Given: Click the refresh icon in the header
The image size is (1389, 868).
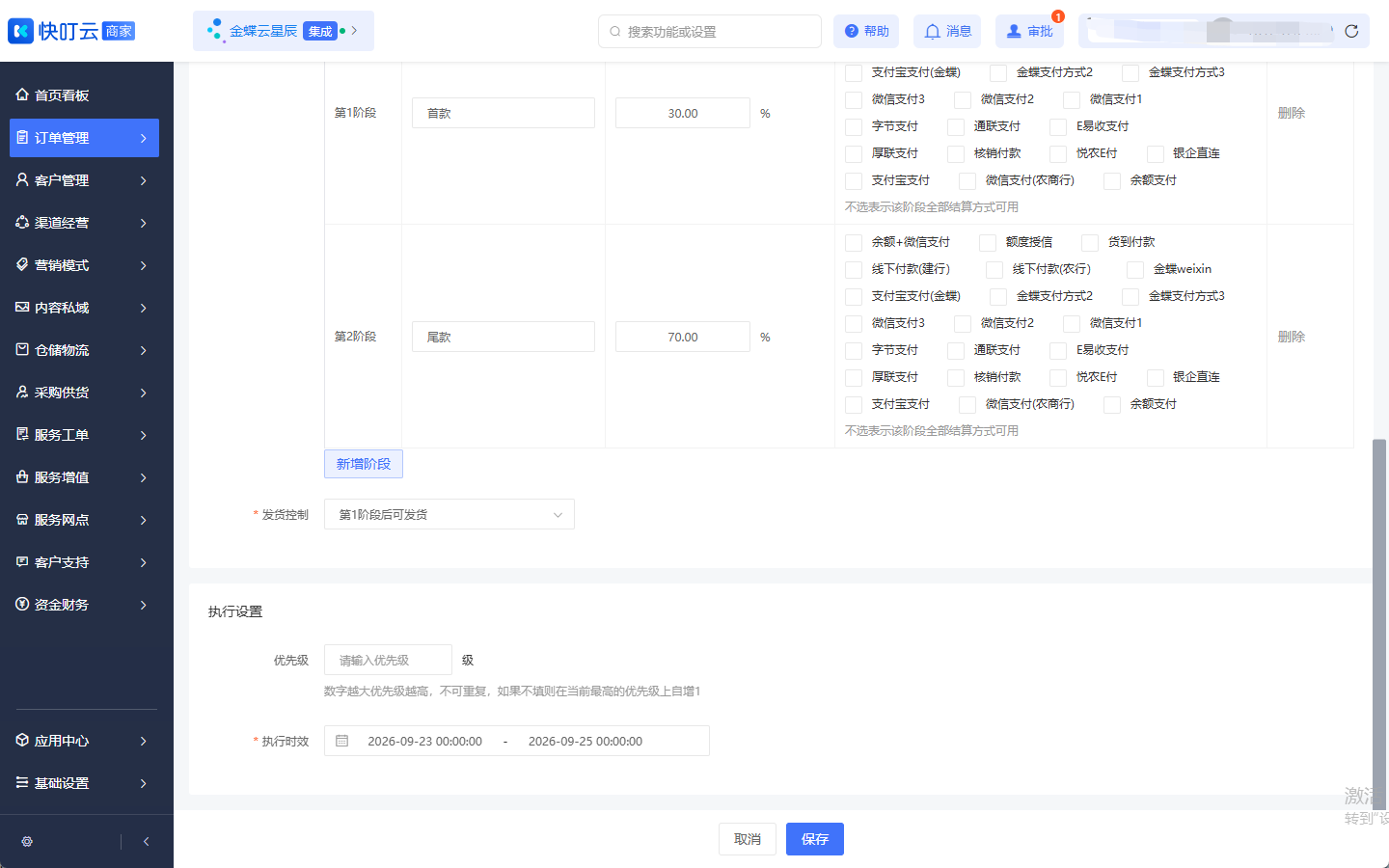Looking at the screenshot, I should pyautogui.click(x=1351, y=31).
